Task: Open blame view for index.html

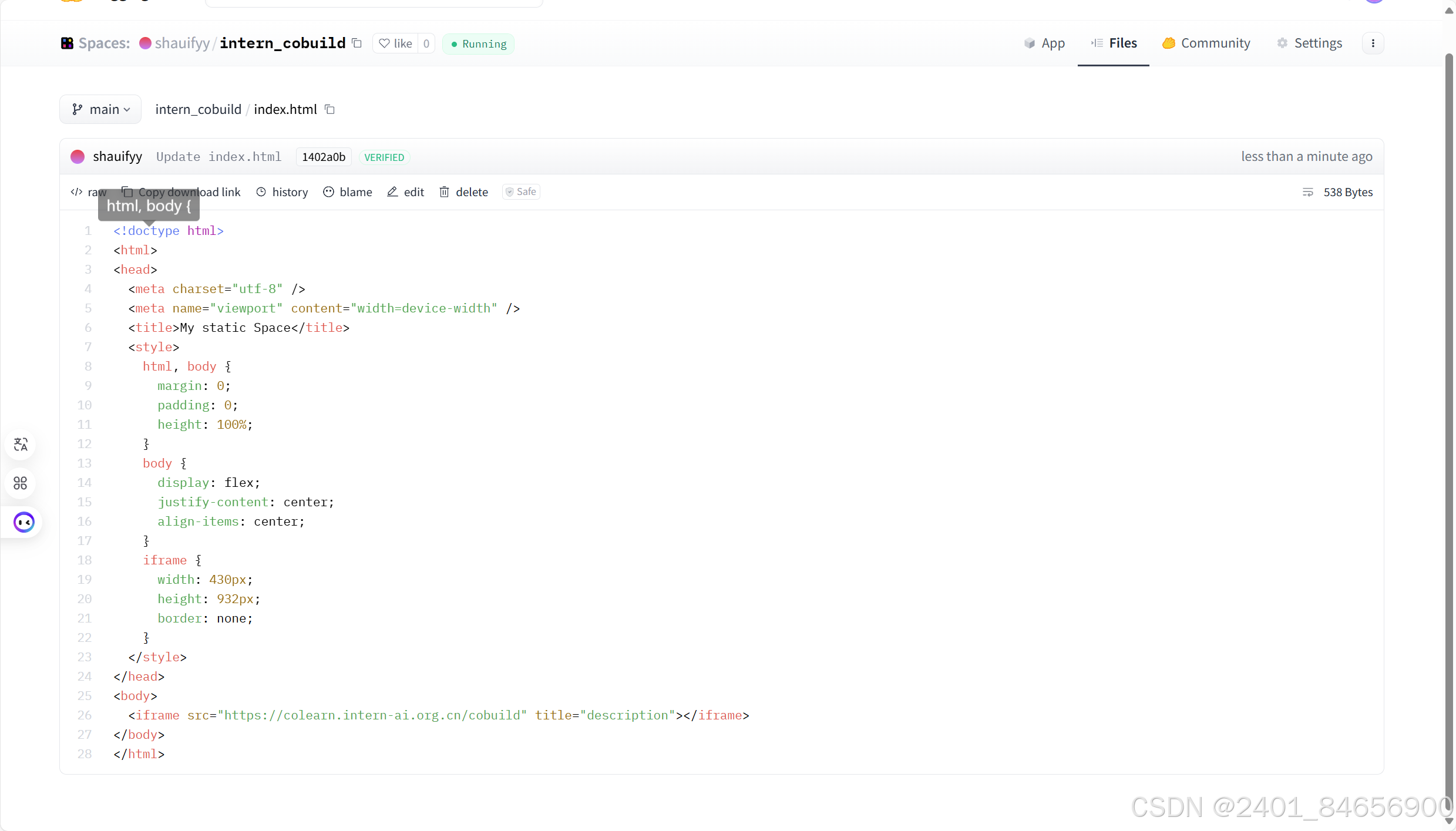Action: pos(348,192)
